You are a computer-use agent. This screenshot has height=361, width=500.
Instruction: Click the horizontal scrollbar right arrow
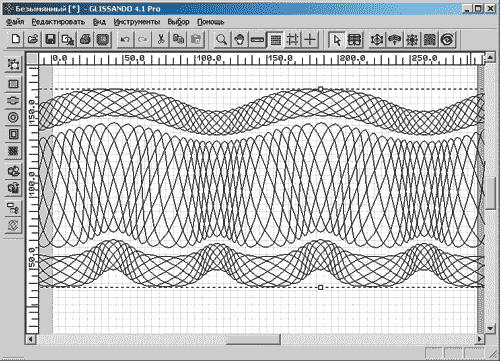click(x=479, y=339)
